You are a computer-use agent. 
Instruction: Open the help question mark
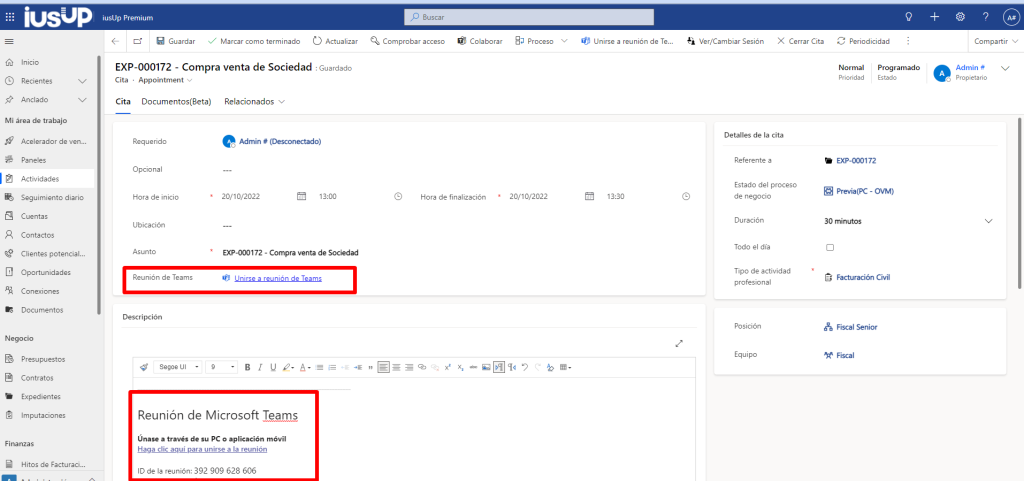[x=985, y=17]
